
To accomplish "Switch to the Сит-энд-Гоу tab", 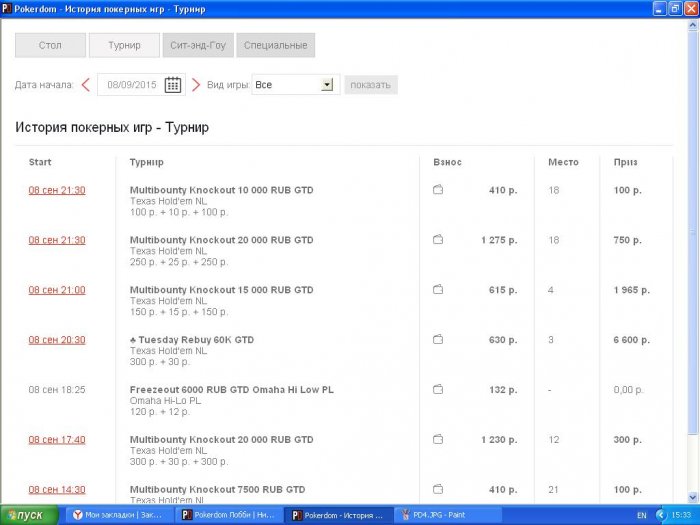I will pyautogui.click(x=198, y=45).
